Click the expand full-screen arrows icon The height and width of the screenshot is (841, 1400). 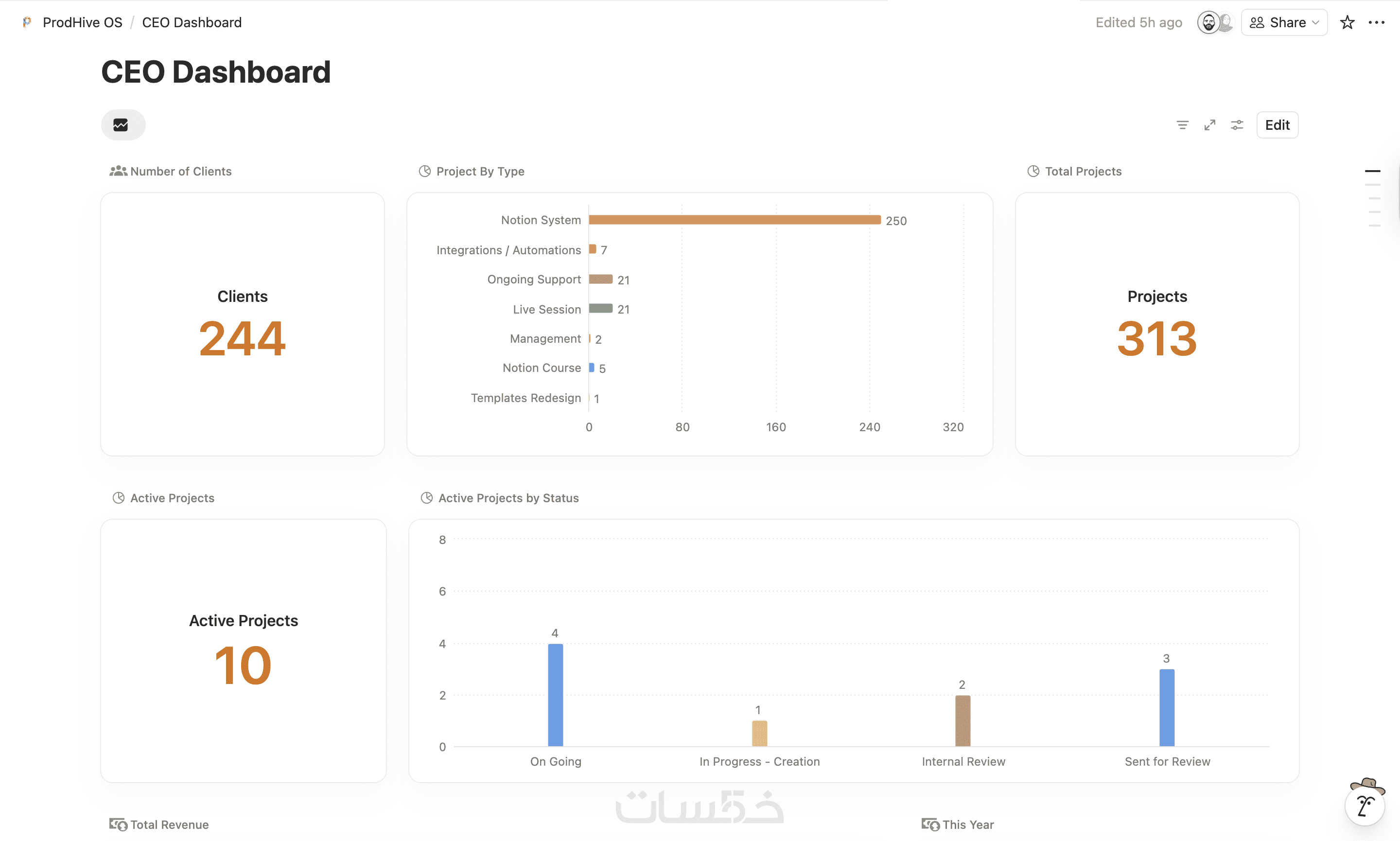[x=1209, y=124]
